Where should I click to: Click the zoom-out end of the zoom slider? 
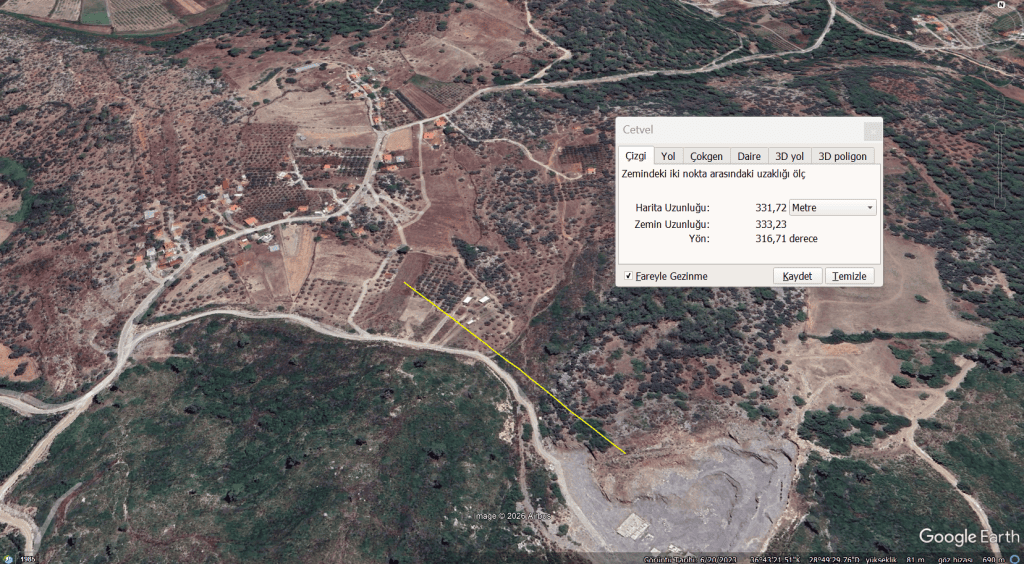point(1000,203)
